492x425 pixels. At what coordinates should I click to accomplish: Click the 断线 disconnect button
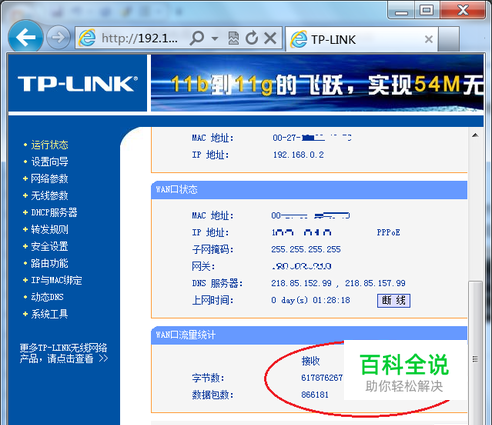(x=394, y=301)
